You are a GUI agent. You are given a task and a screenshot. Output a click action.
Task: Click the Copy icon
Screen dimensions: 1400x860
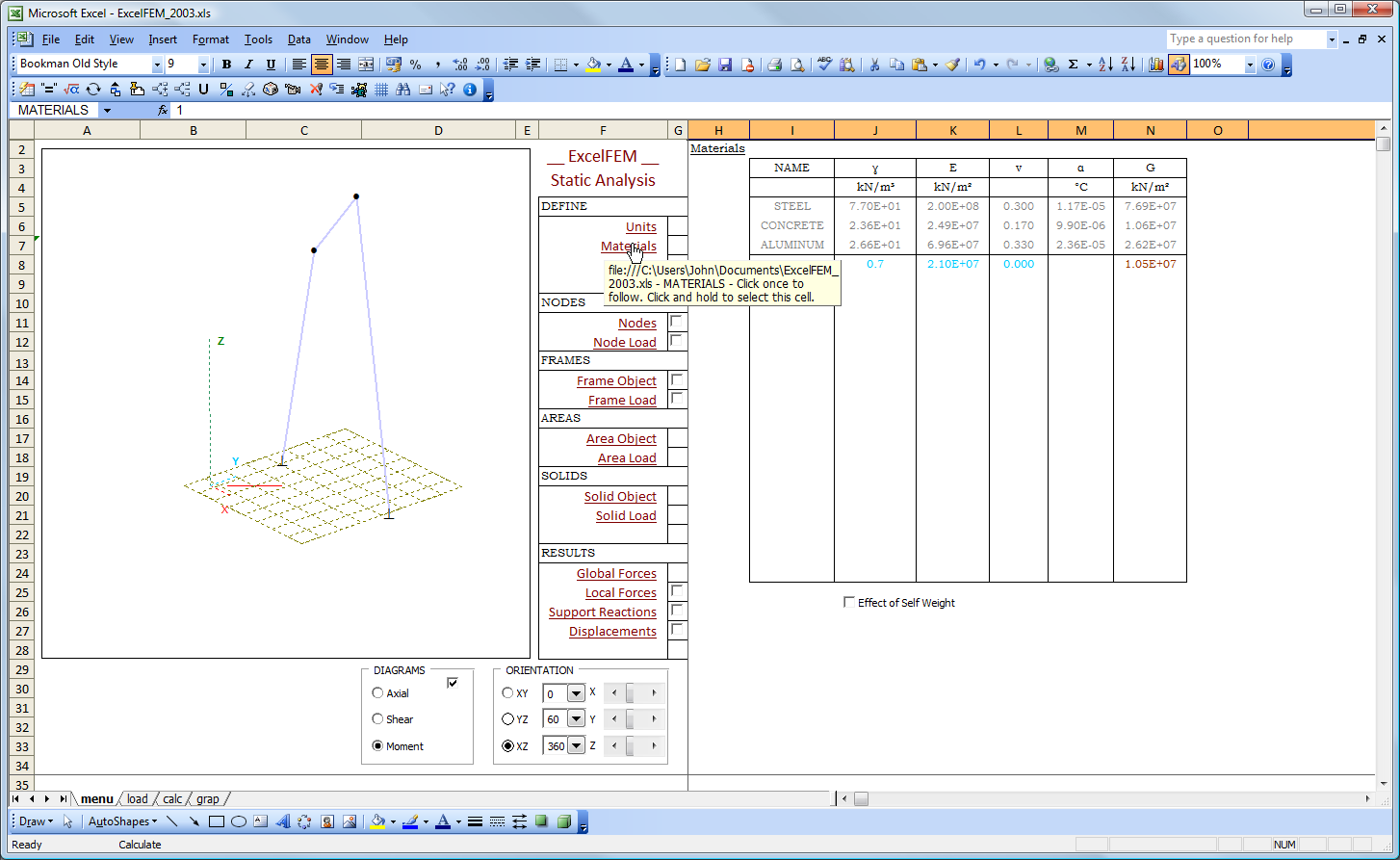pos(896,65)
